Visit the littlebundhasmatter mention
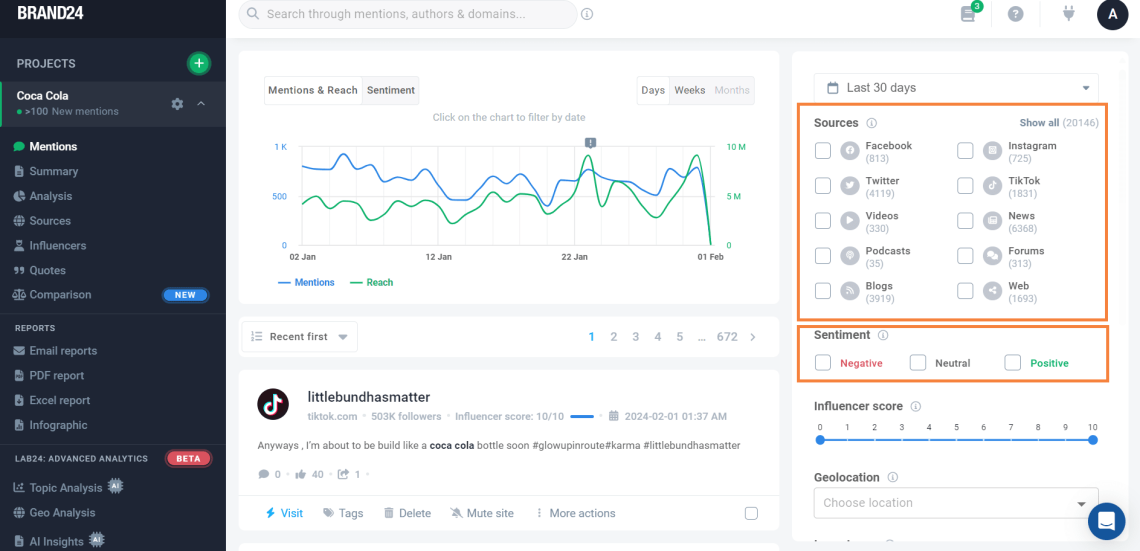The image size is (1140, 551). pos(284,513)
